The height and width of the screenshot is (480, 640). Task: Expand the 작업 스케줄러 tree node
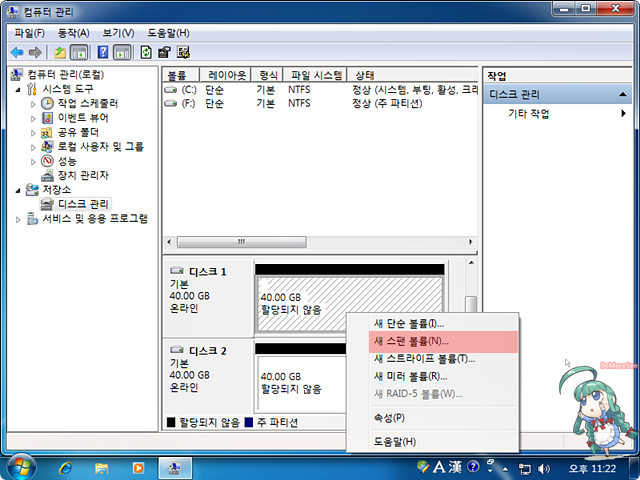tap(33, 104)
